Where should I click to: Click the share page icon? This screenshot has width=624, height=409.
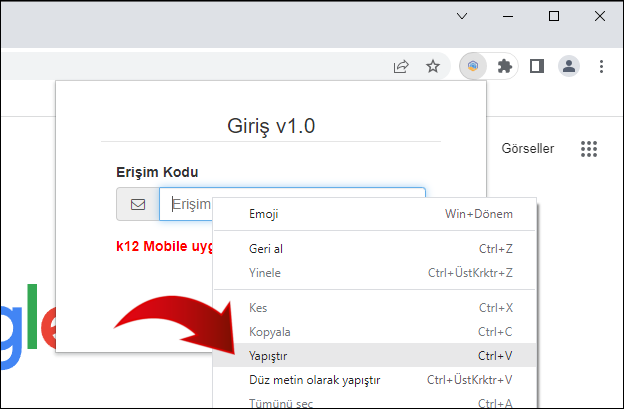pyautogui.click(x=401, y=67)
